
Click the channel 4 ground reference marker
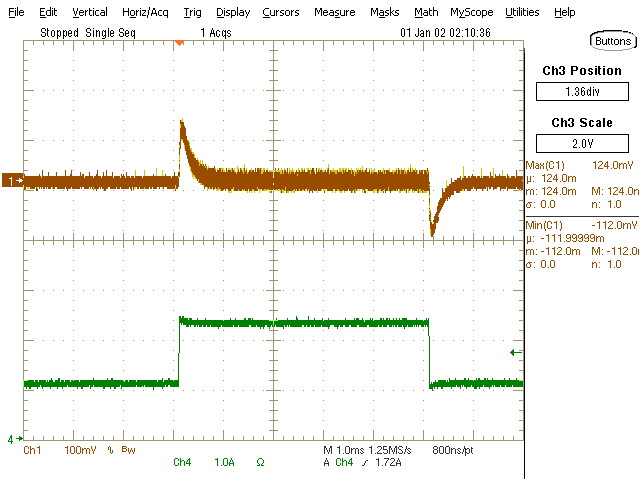pyautogui.click(x=13, y=438)
